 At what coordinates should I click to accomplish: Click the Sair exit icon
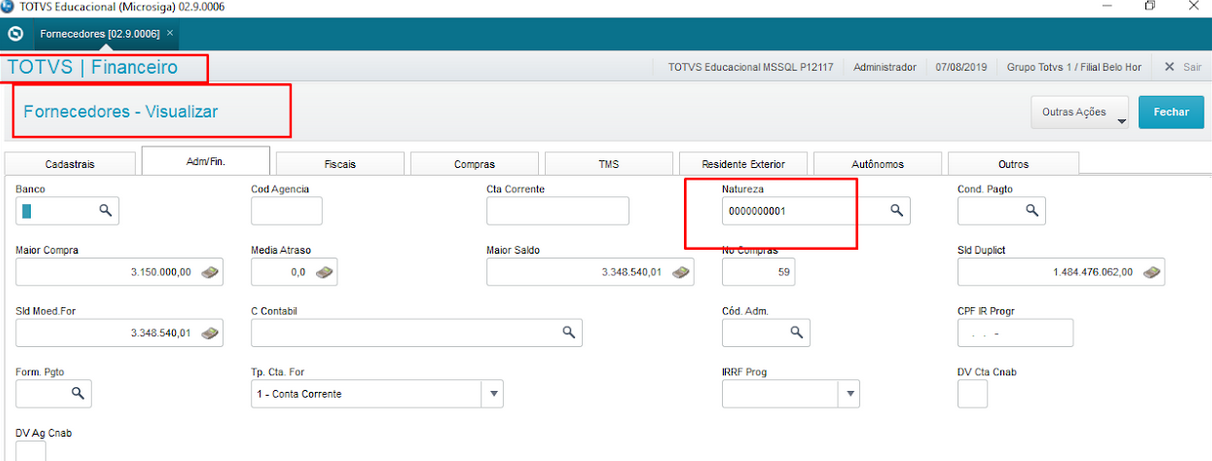click(1169, 67)
